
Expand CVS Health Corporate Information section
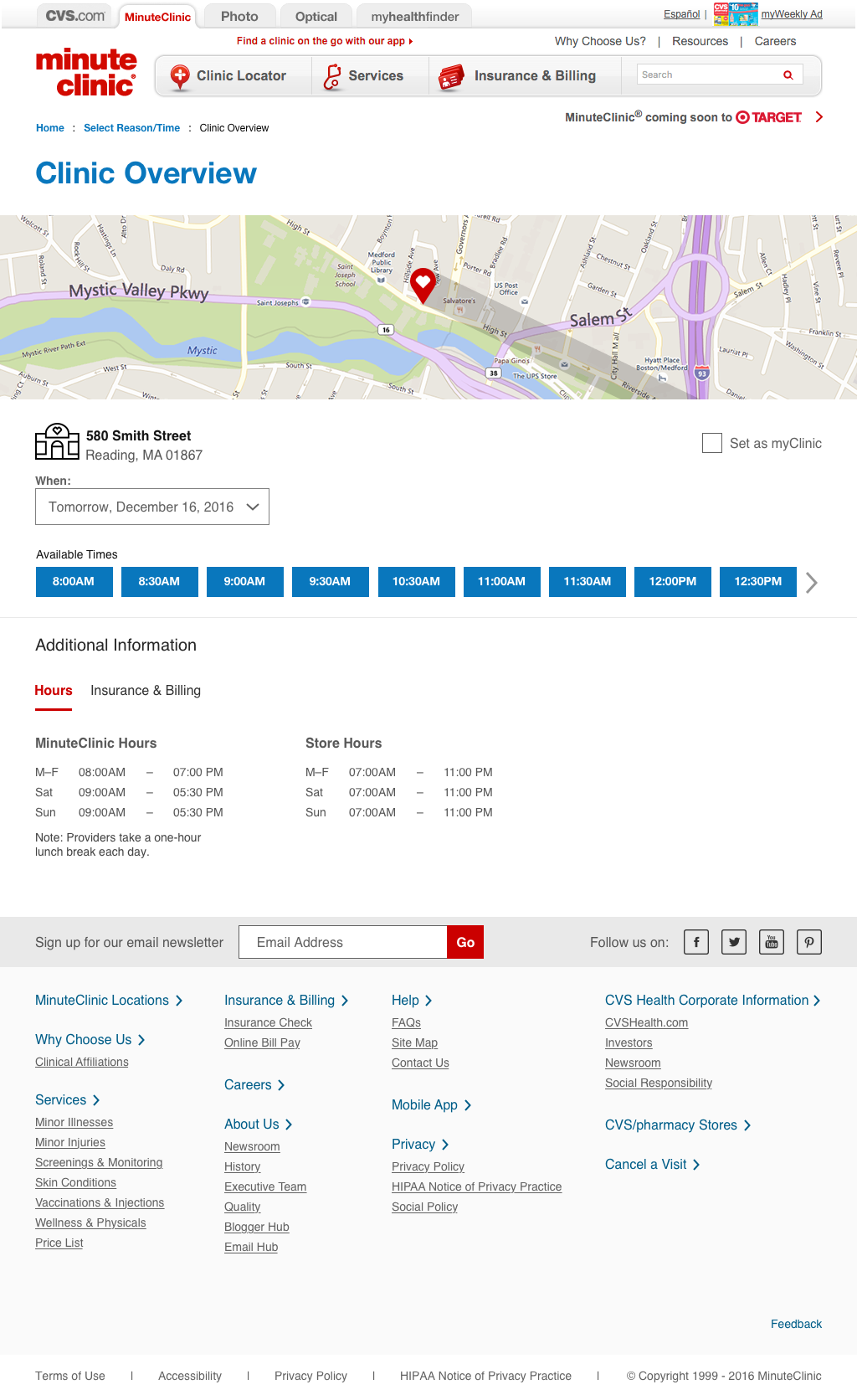(713, 1000)
